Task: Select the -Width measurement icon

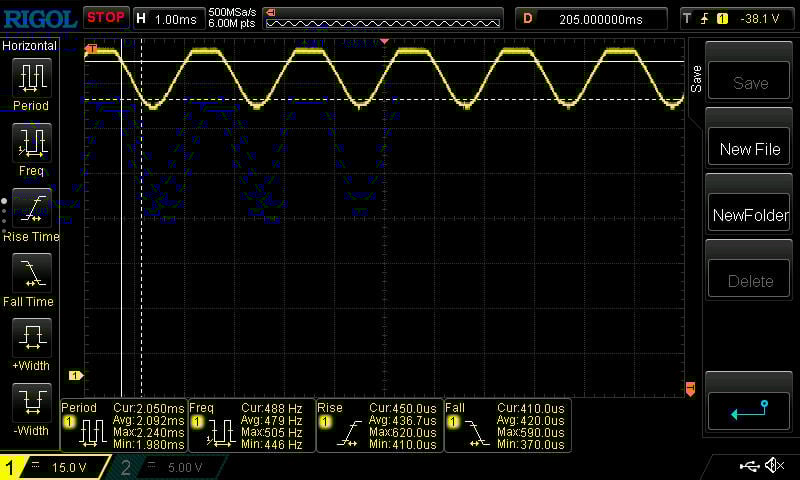Action: coord(30,404)
